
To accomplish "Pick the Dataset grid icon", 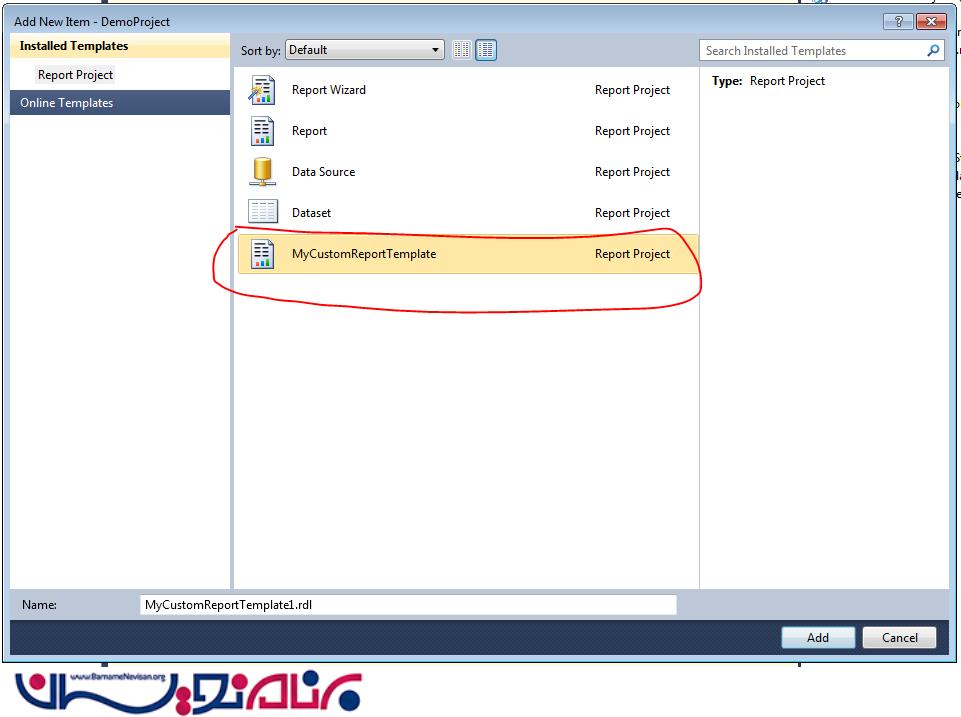I will point(263,211).
